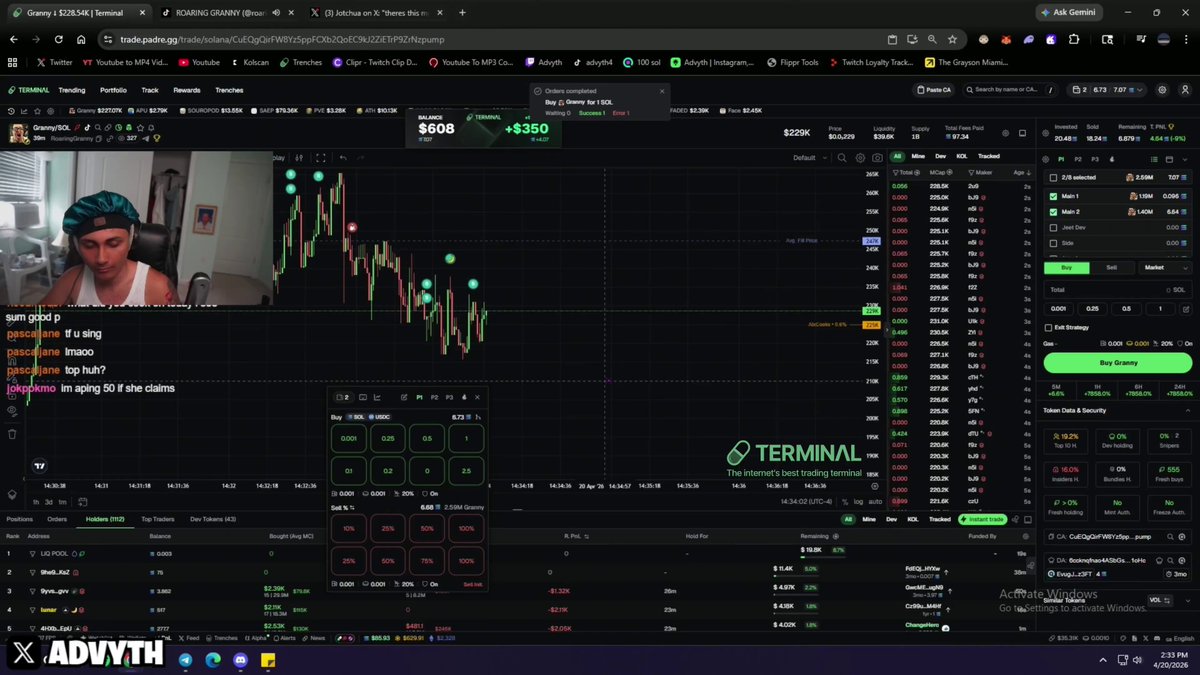Check the Side wallet

[1053, 243]
